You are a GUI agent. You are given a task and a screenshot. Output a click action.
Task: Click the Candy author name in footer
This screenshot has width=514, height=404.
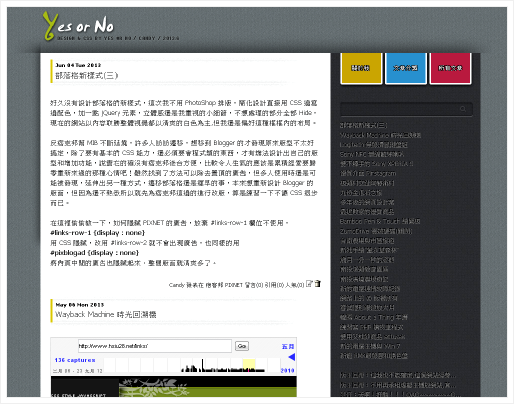[177, 285]
